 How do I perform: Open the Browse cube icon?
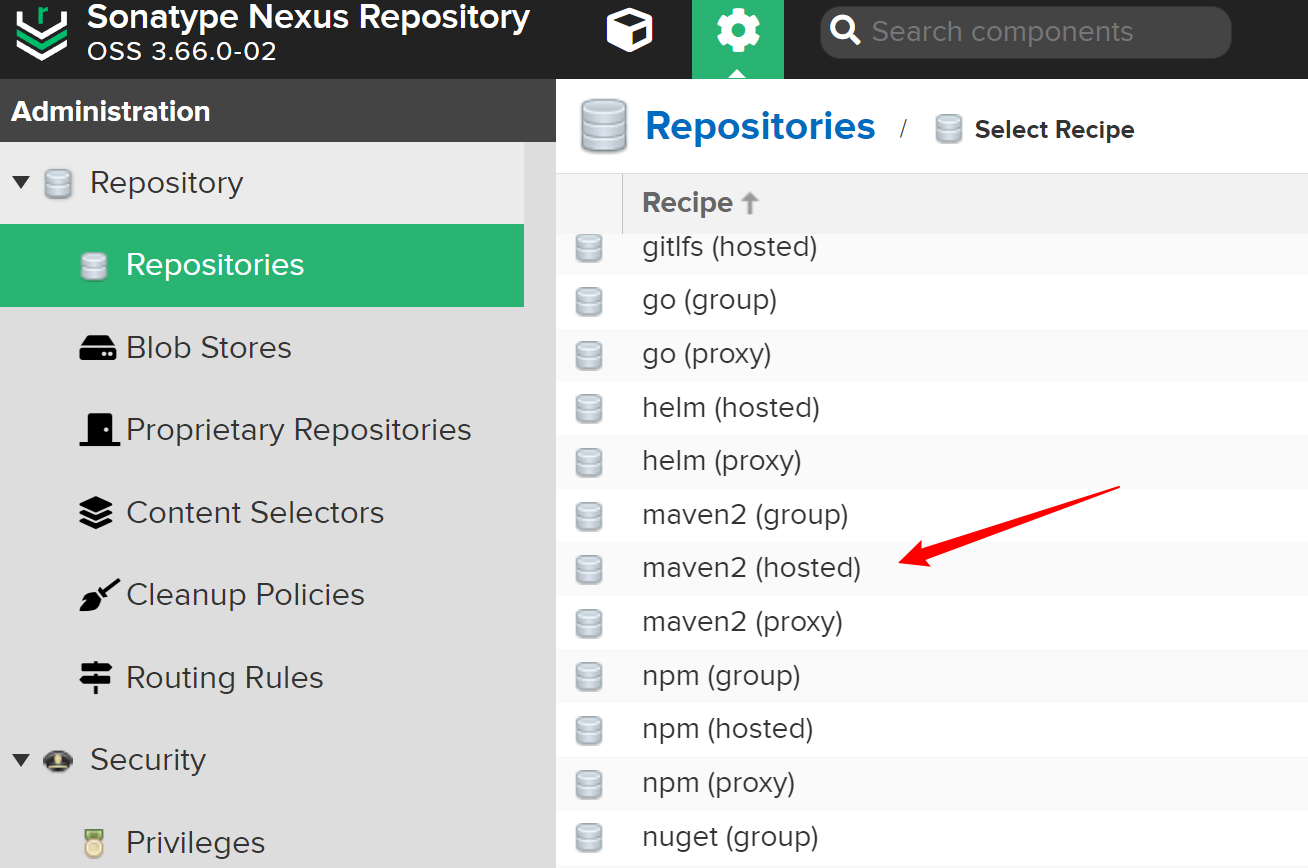point(630,31)
